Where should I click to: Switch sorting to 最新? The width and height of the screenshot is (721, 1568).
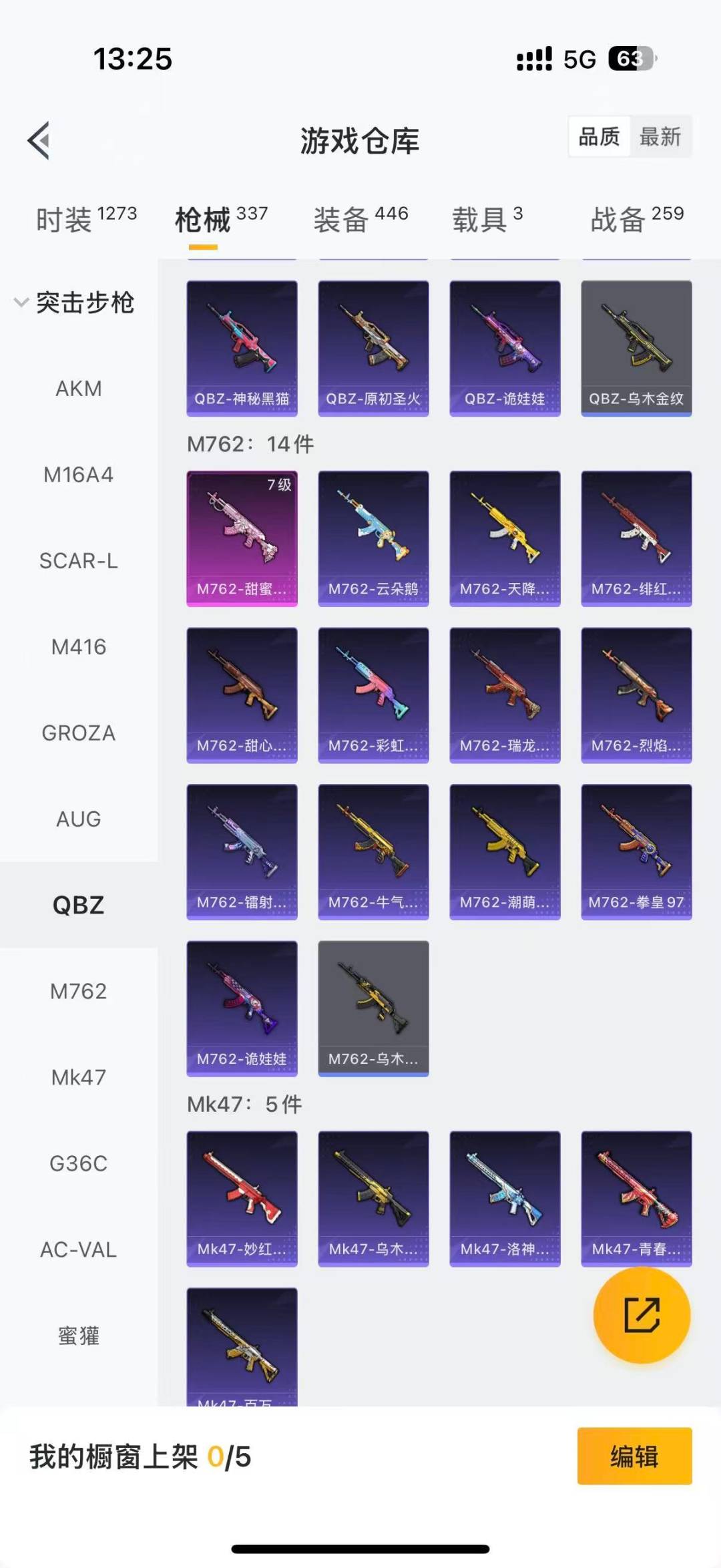(x=660, y=137)
